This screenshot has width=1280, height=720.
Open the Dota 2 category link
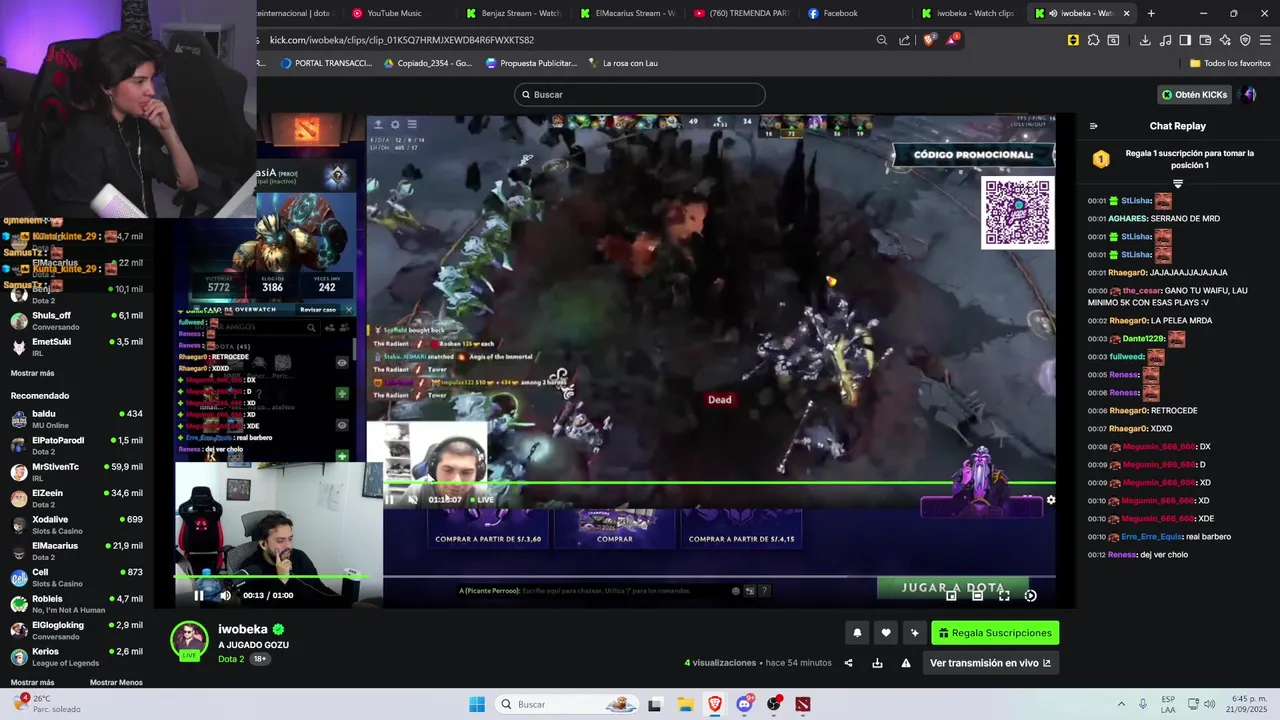(231, 659)
